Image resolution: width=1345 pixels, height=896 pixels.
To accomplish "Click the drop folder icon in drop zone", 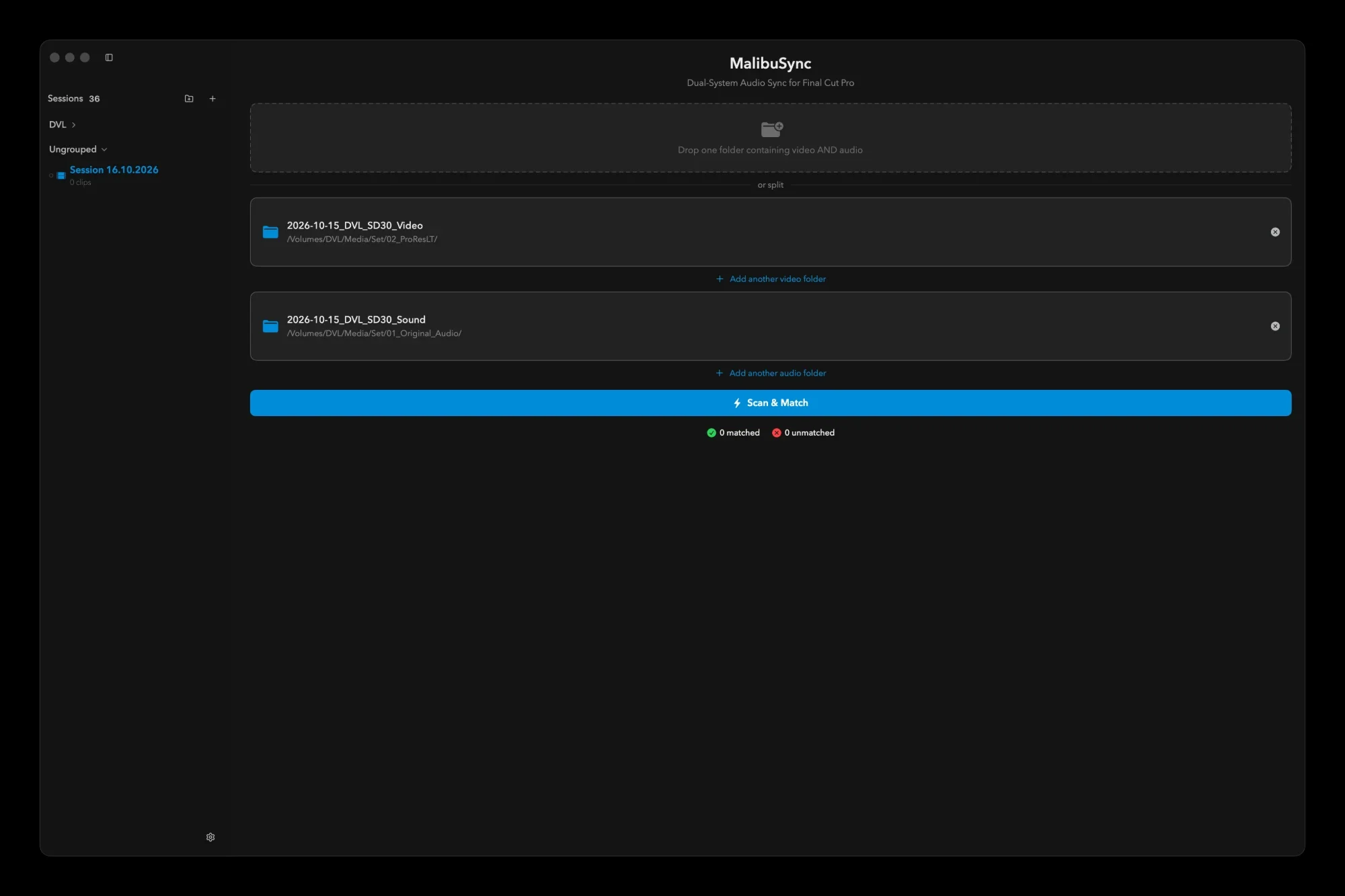I will pos(771,129).
